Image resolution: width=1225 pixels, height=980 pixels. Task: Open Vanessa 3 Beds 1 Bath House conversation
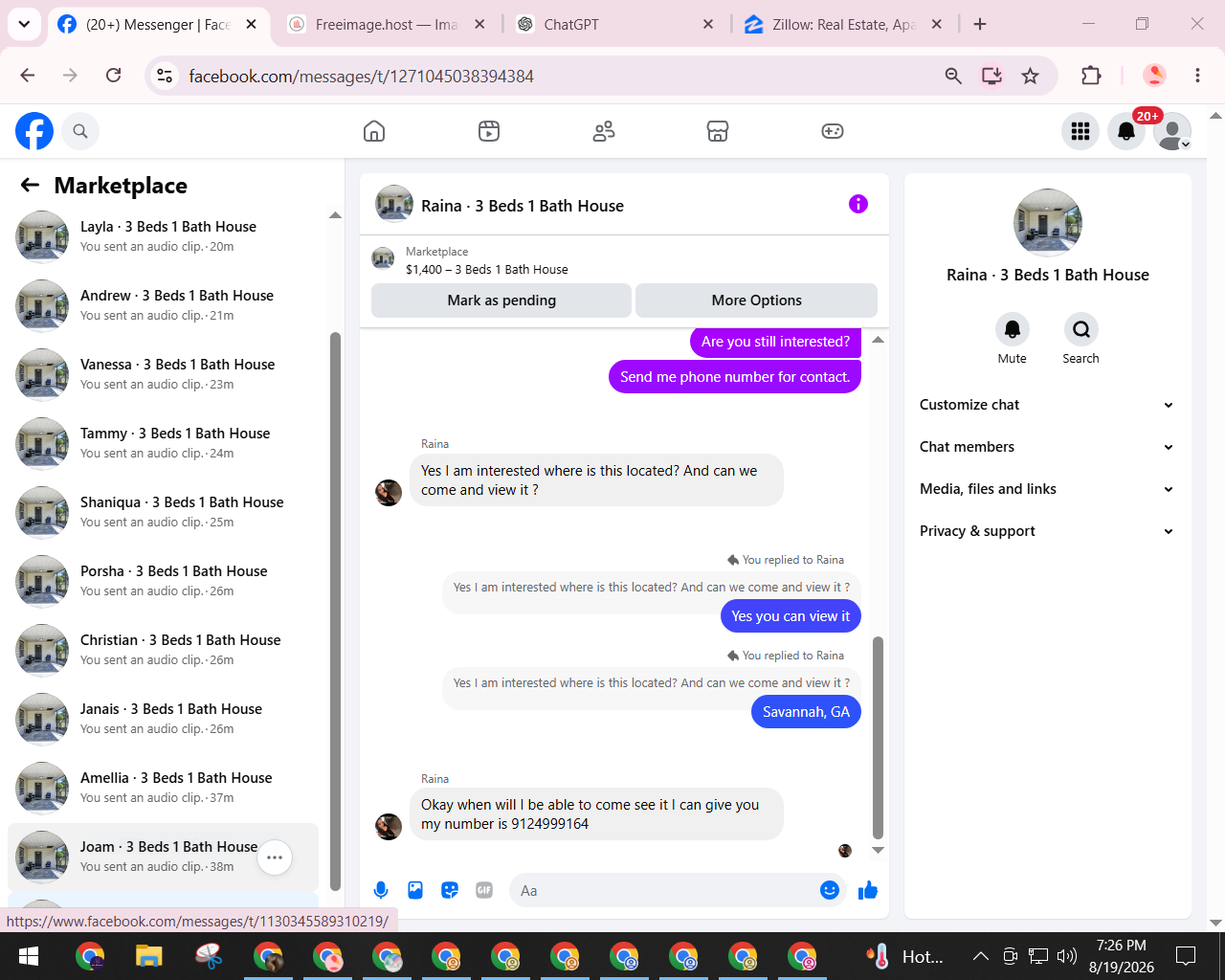(164, 374)
